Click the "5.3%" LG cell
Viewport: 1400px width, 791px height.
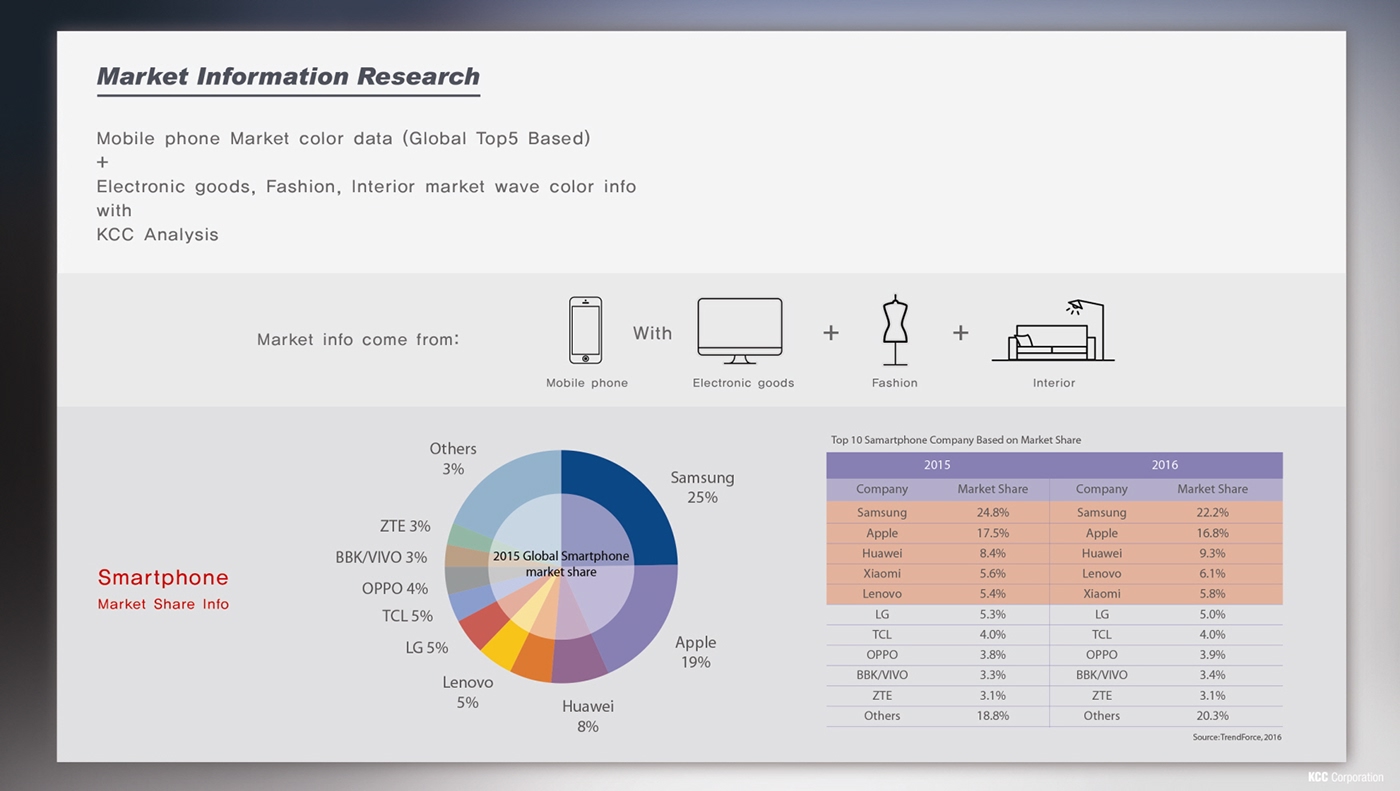[993, 614]
